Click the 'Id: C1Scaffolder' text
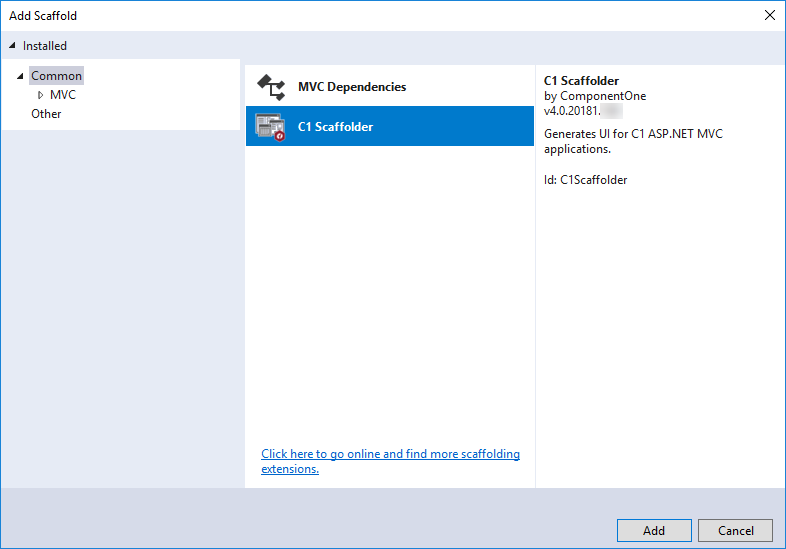 (x=585, y=180)
